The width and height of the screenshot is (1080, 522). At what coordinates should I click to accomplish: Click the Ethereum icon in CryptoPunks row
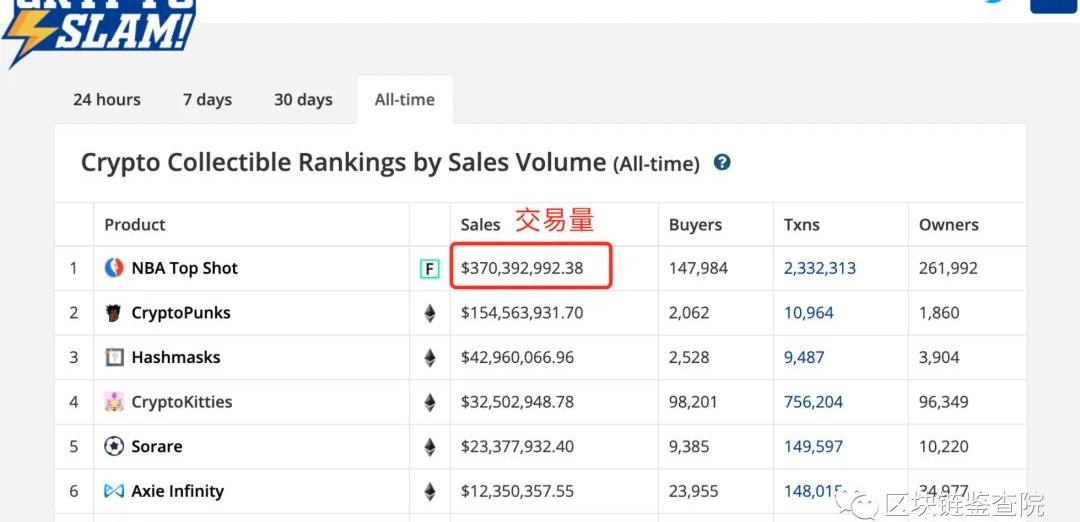click(430, 313)
